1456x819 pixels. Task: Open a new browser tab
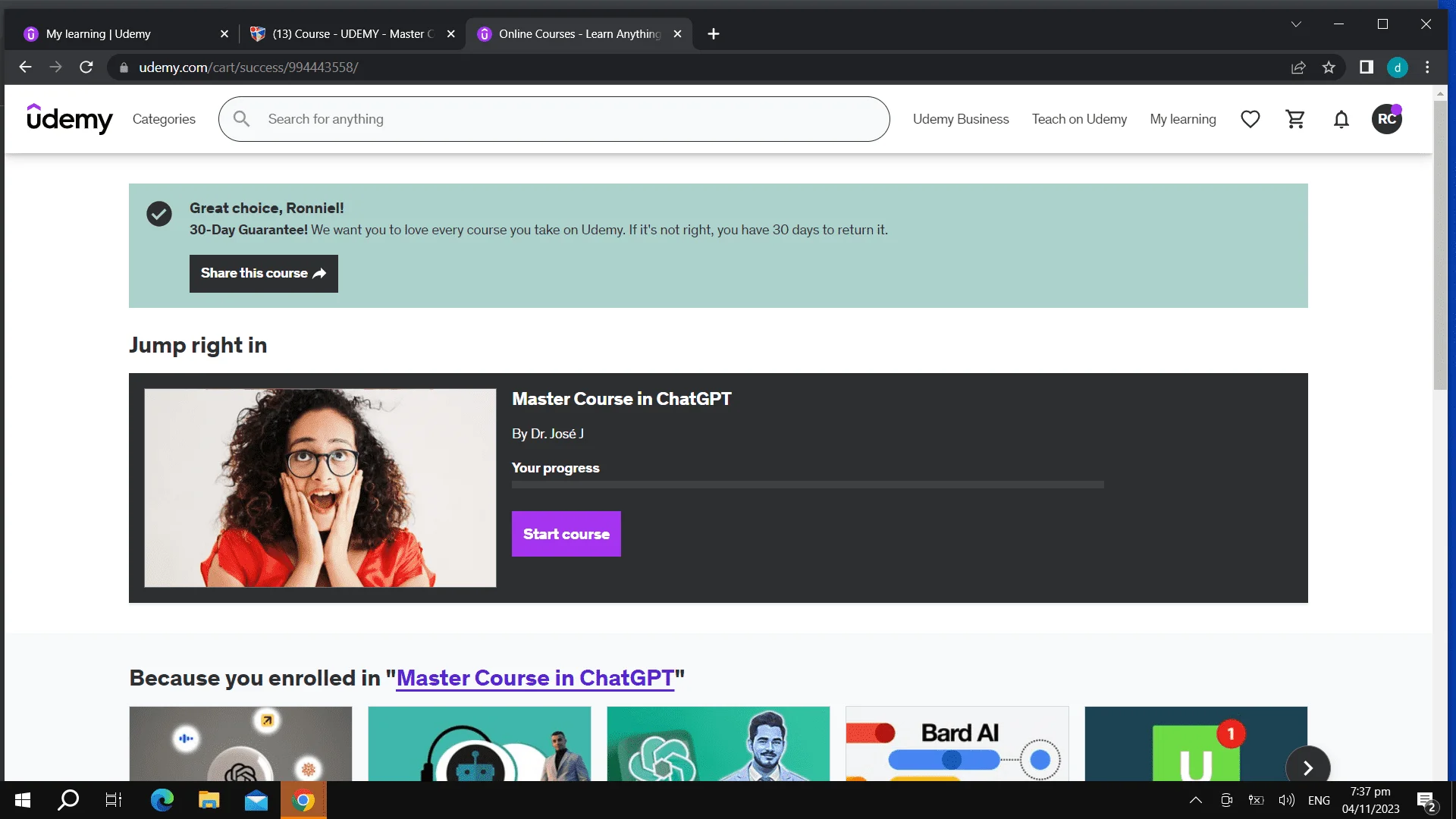point(714,34)
